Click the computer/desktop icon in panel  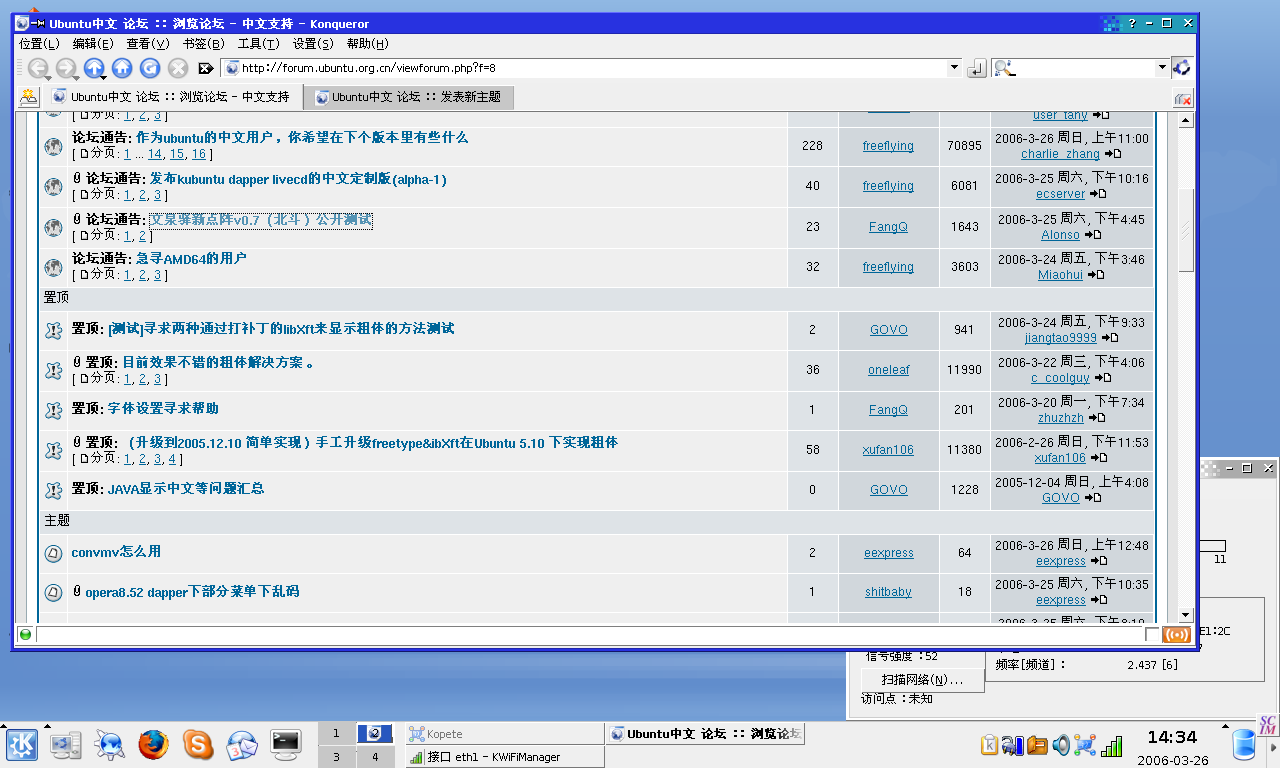66,744
